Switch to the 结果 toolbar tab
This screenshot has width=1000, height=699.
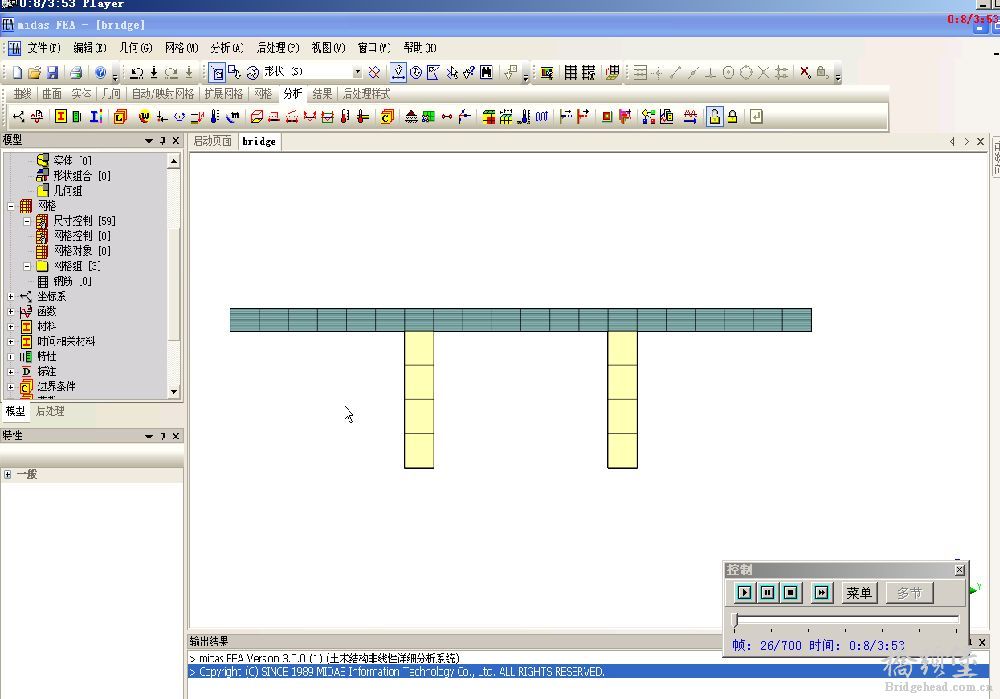[322, 94]
